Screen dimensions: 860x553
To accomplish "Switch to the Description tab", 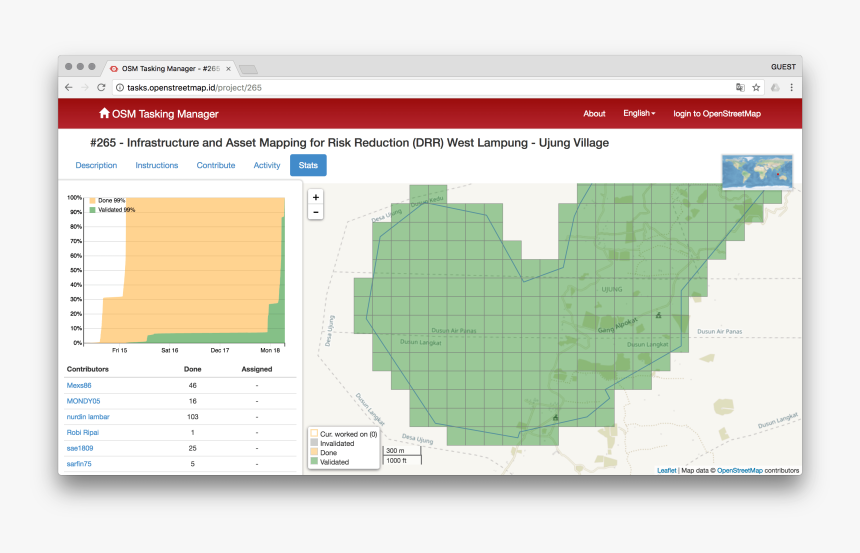I will click(x=96, y=166).
